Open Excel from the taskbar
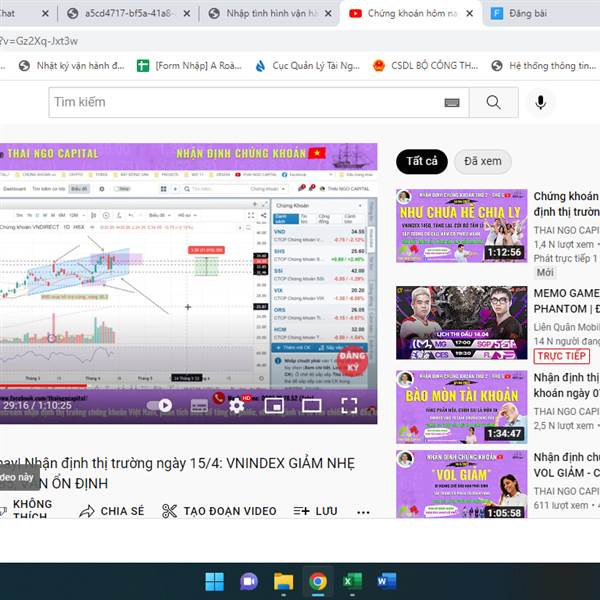The image size is (600, 600). [352, 581]
